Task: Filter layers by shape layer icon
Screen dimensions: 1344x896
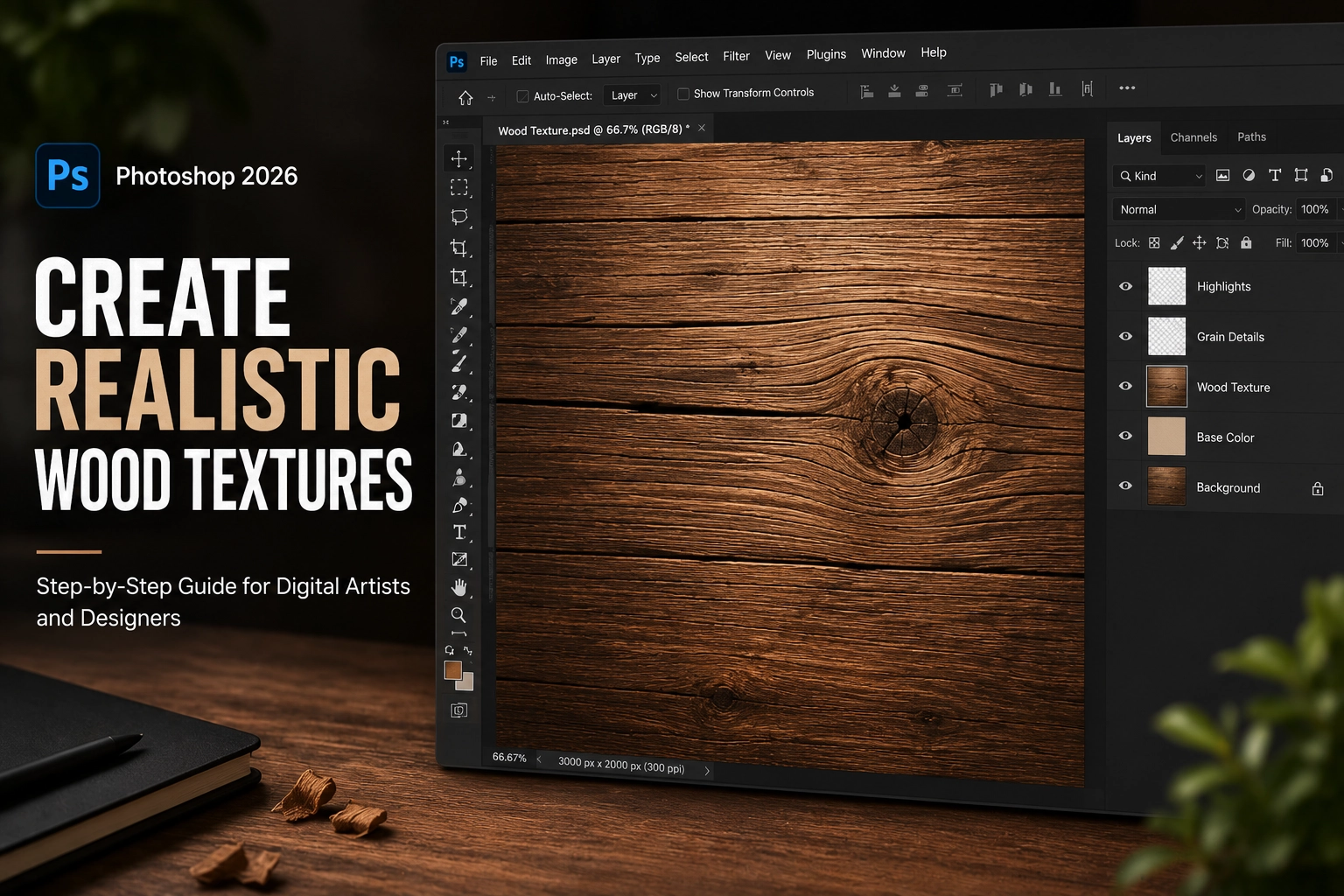Action: tap(1301, 175)
